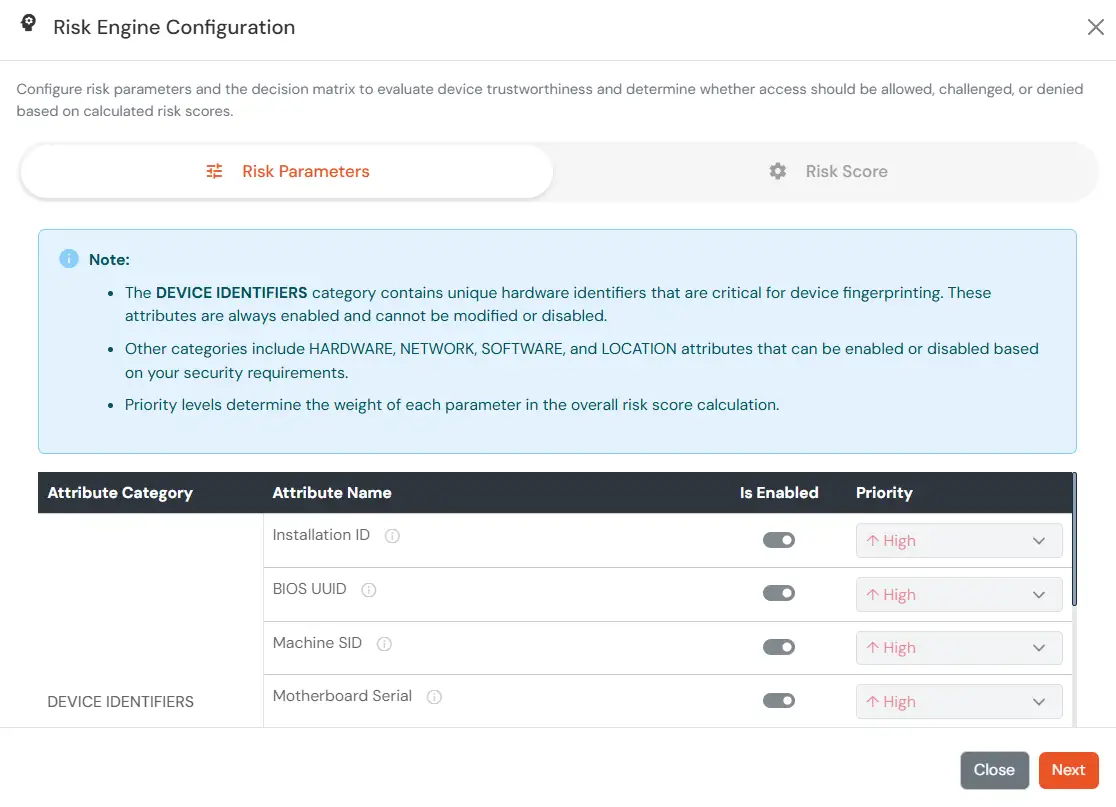Open the Installation ID info tooltip icon
The image size is (1116, 807).
click(x=391, y=536)
